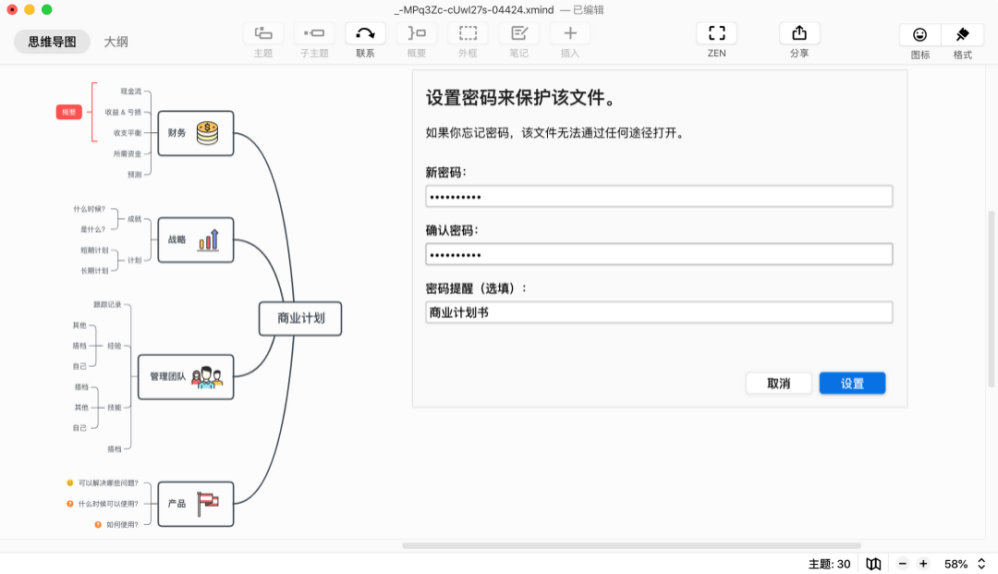The image size is (998, 574).
Task: Click 取消 to cancel password dialog
Action: point(778,383)
